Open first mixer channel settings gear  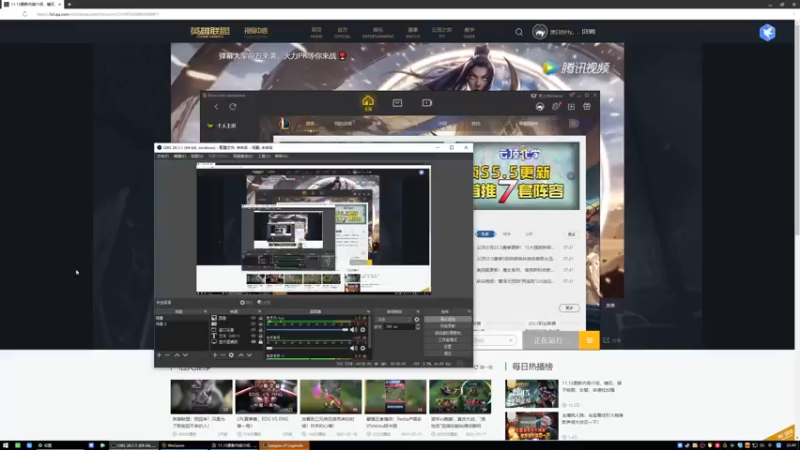pyautogui.click(x=363, y=330)
